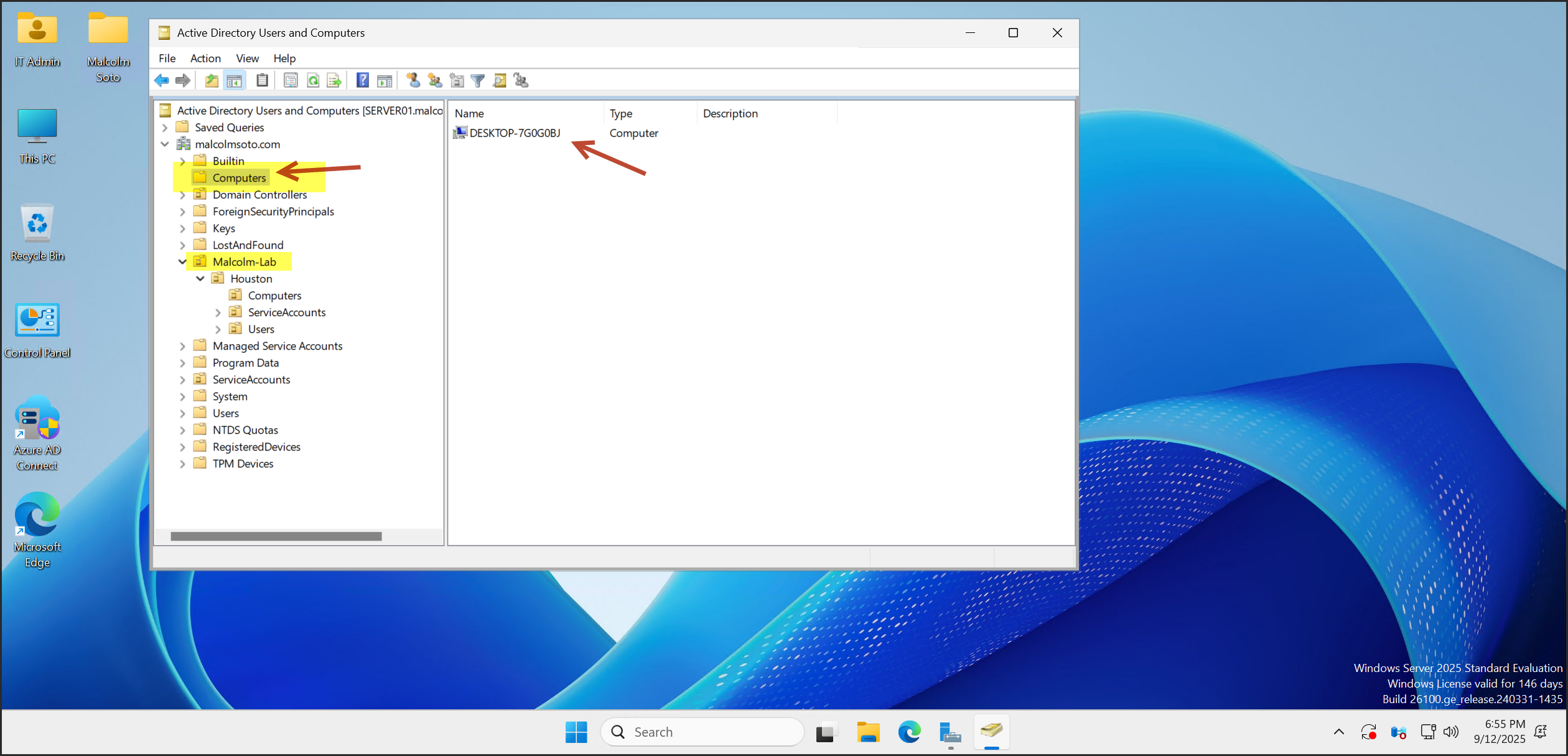Viewport: 1568px width, 756px height.
Task: Click the Create new group icon
Action: pos(435,80)
